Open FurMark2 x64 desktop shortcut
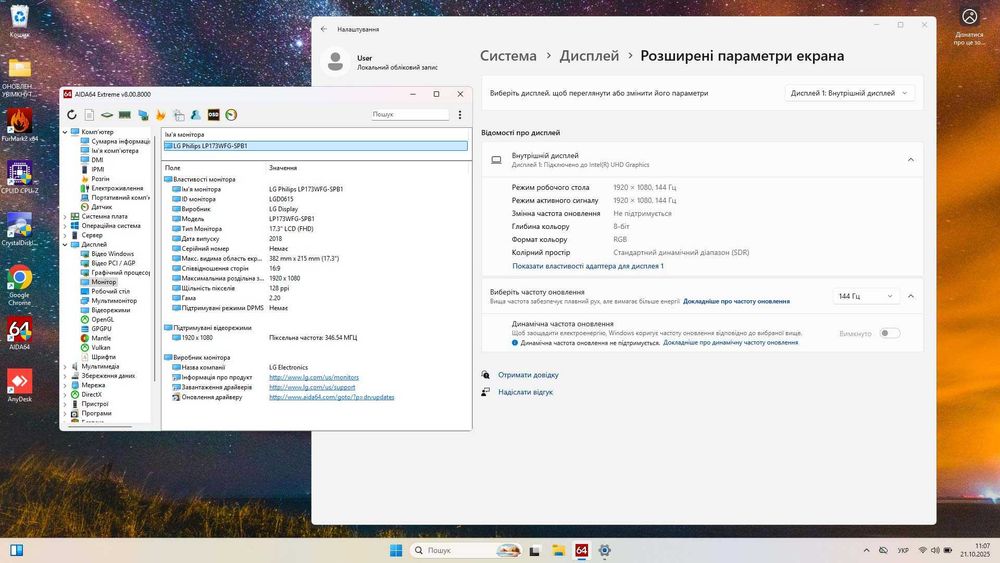Screen dimensions: 1000x563 [20, 125]
